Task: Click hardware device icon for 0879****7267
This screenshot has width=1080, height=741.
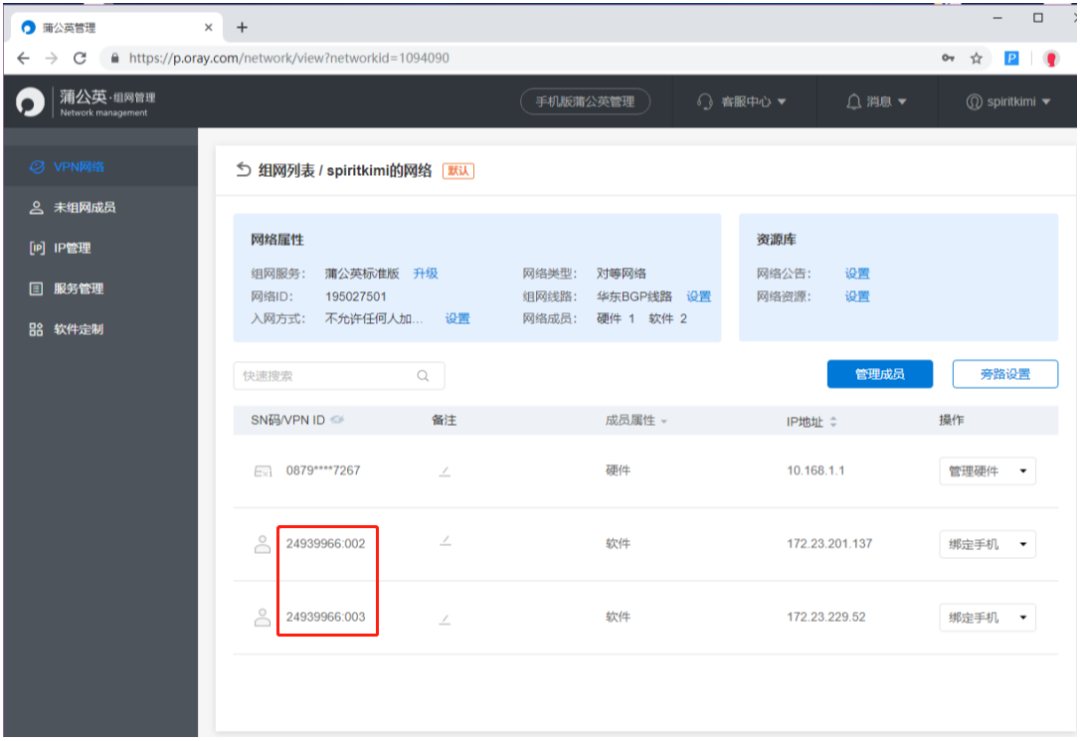Action: click(263, 472)
